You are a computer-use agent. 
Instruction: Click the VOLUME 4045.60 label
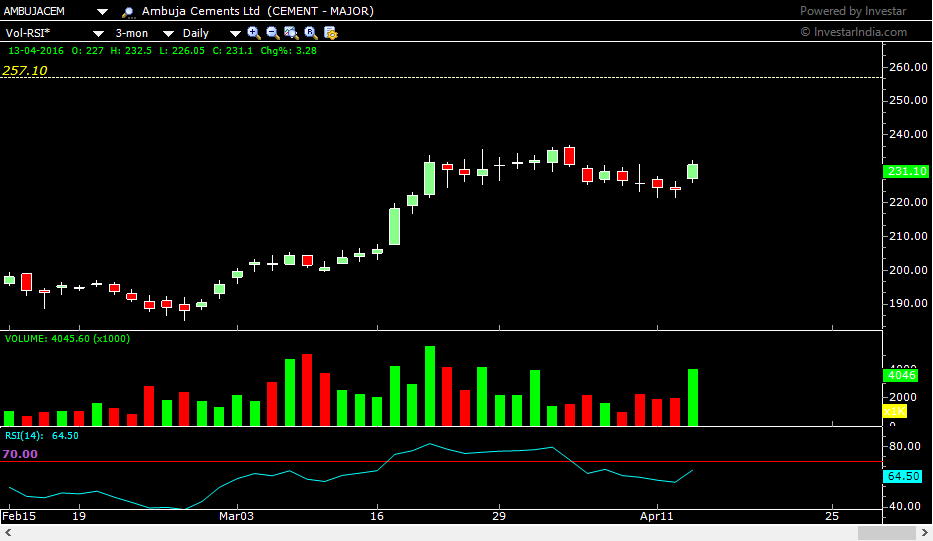click(67, 339)
